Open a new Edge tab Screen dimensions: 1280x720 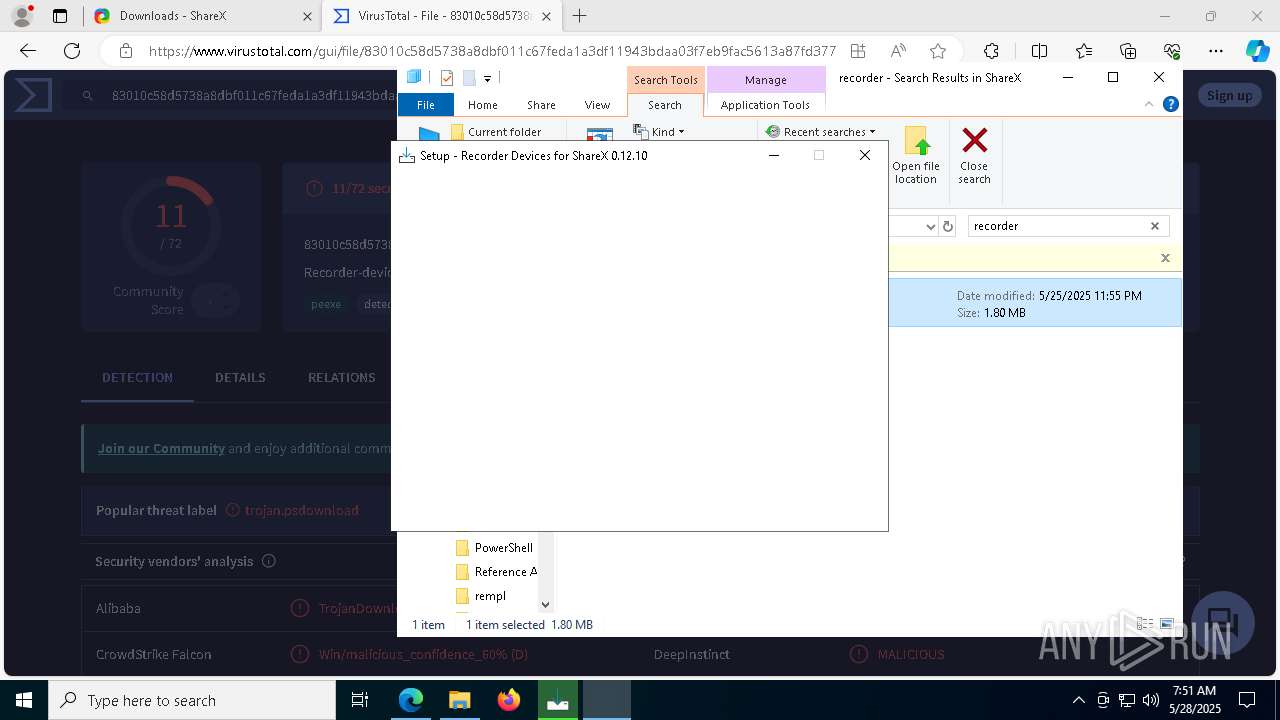pyautogui.click(x=579, y=16)
